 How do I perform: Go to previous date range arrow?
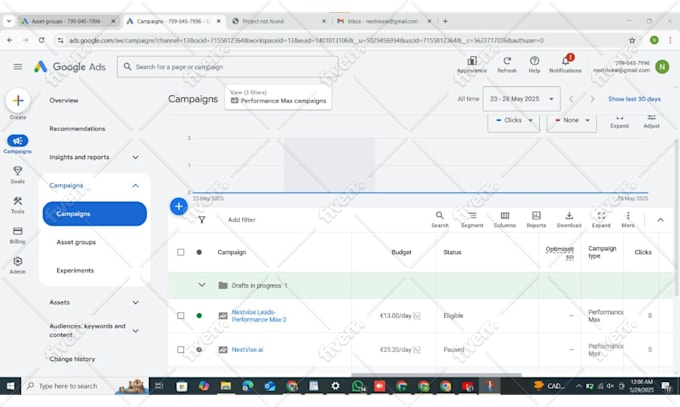point(572,99)
